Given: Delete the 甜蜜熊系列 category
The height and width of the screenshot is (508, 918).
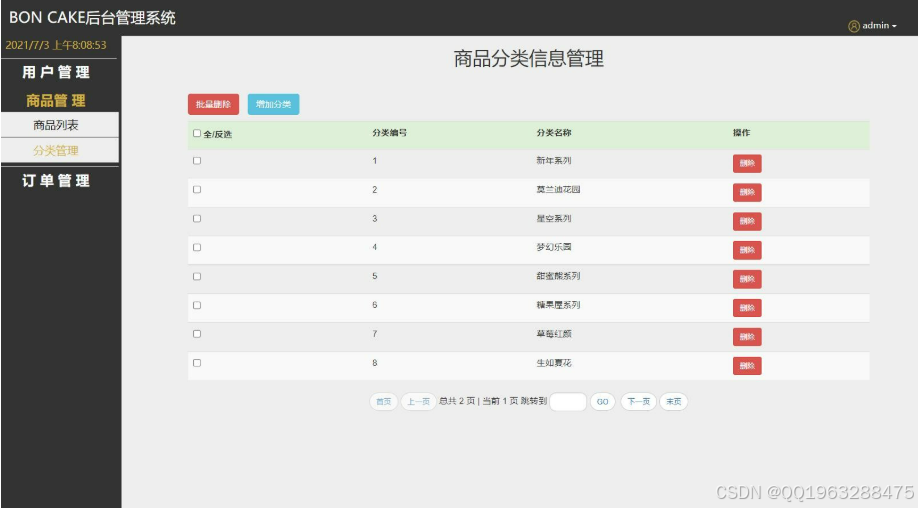Looking at the screenshot, I should tap(747, 279).
